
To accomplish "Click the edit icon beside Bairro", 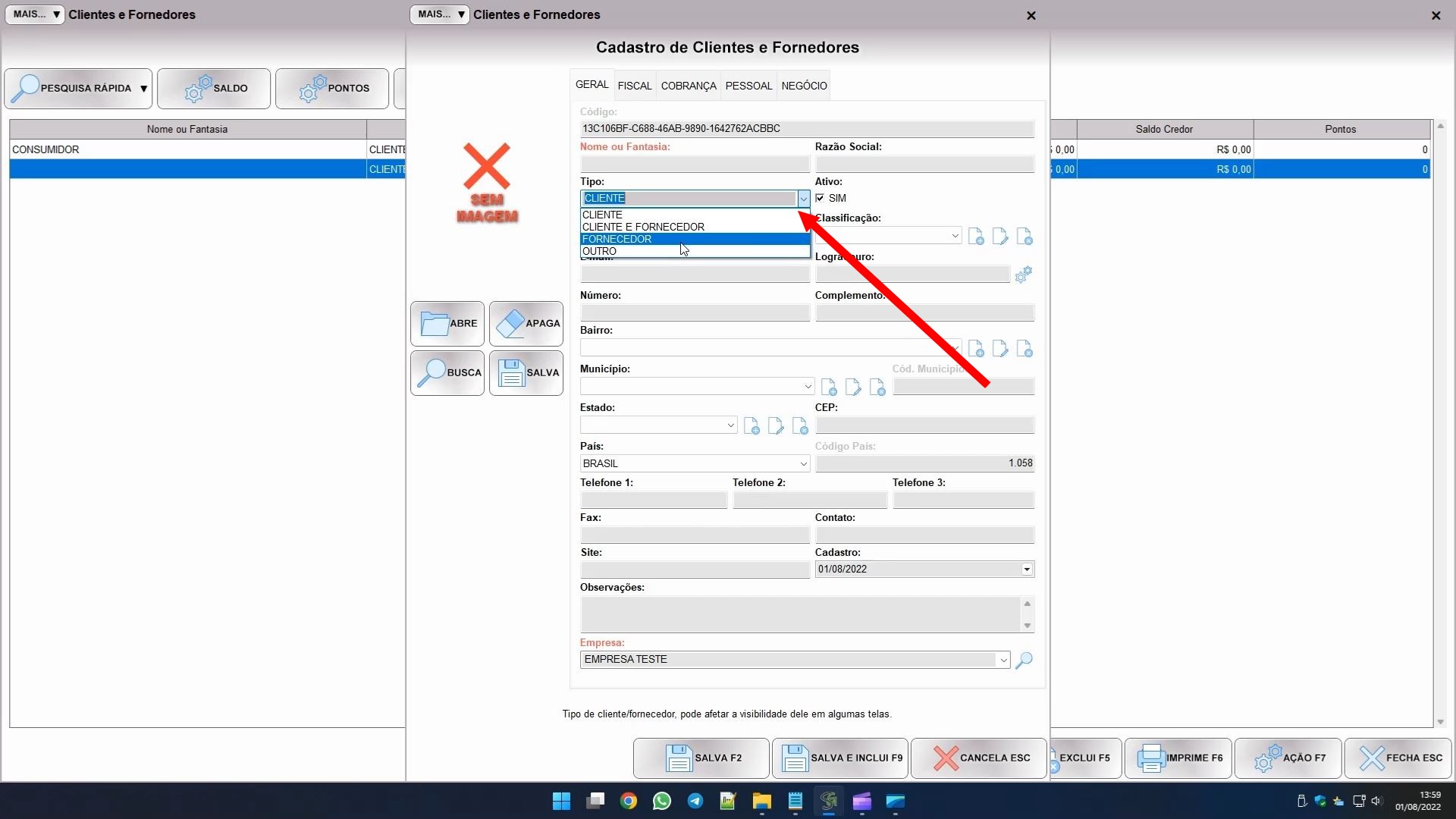I will click(x=1000, y=349).
